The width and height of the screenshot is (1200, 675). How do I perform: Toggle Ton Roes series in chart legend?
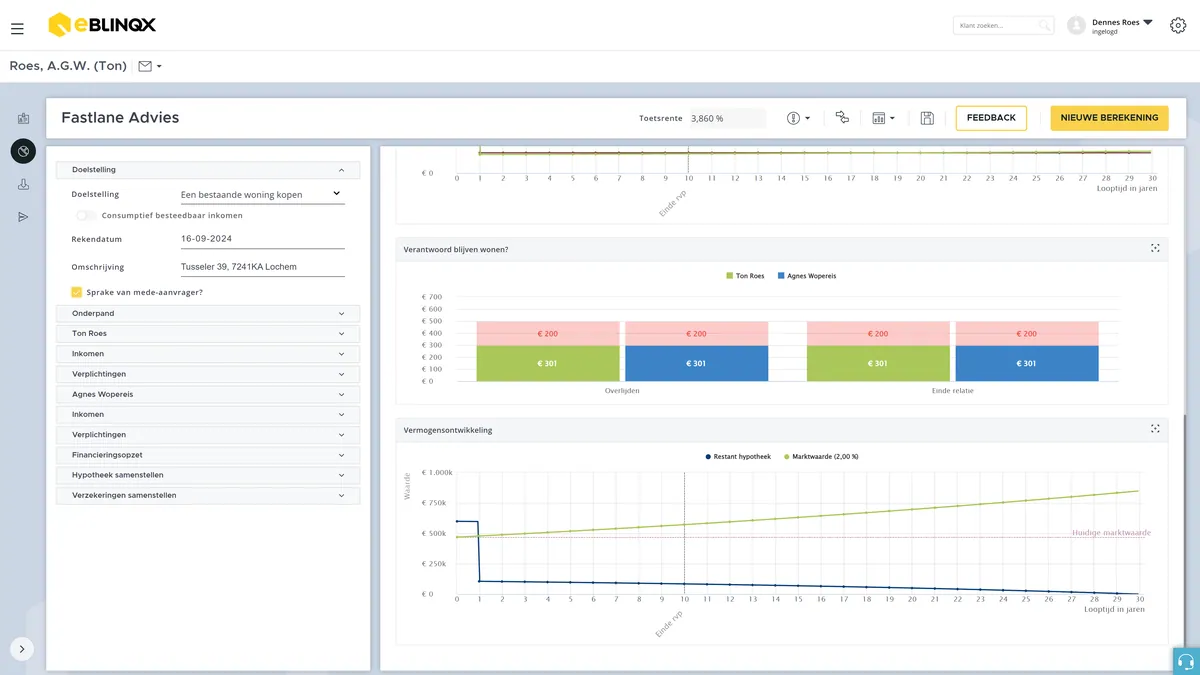click(x=745, y=276)
